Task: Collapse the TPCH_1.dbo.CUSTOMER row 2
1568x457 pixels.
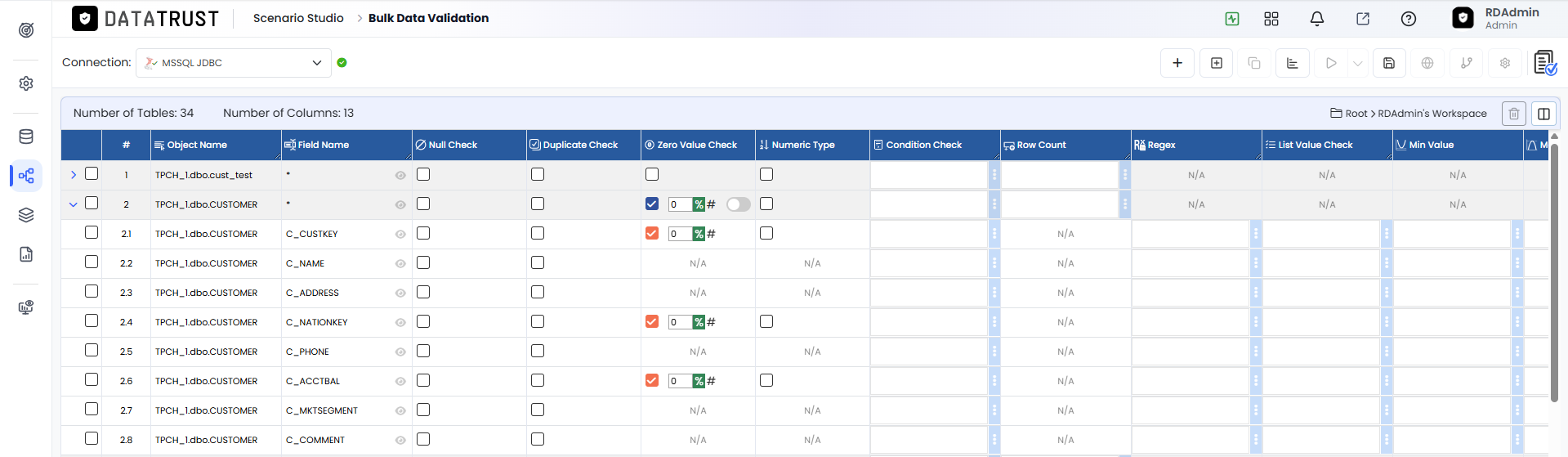Action: [x=74, y=204]
